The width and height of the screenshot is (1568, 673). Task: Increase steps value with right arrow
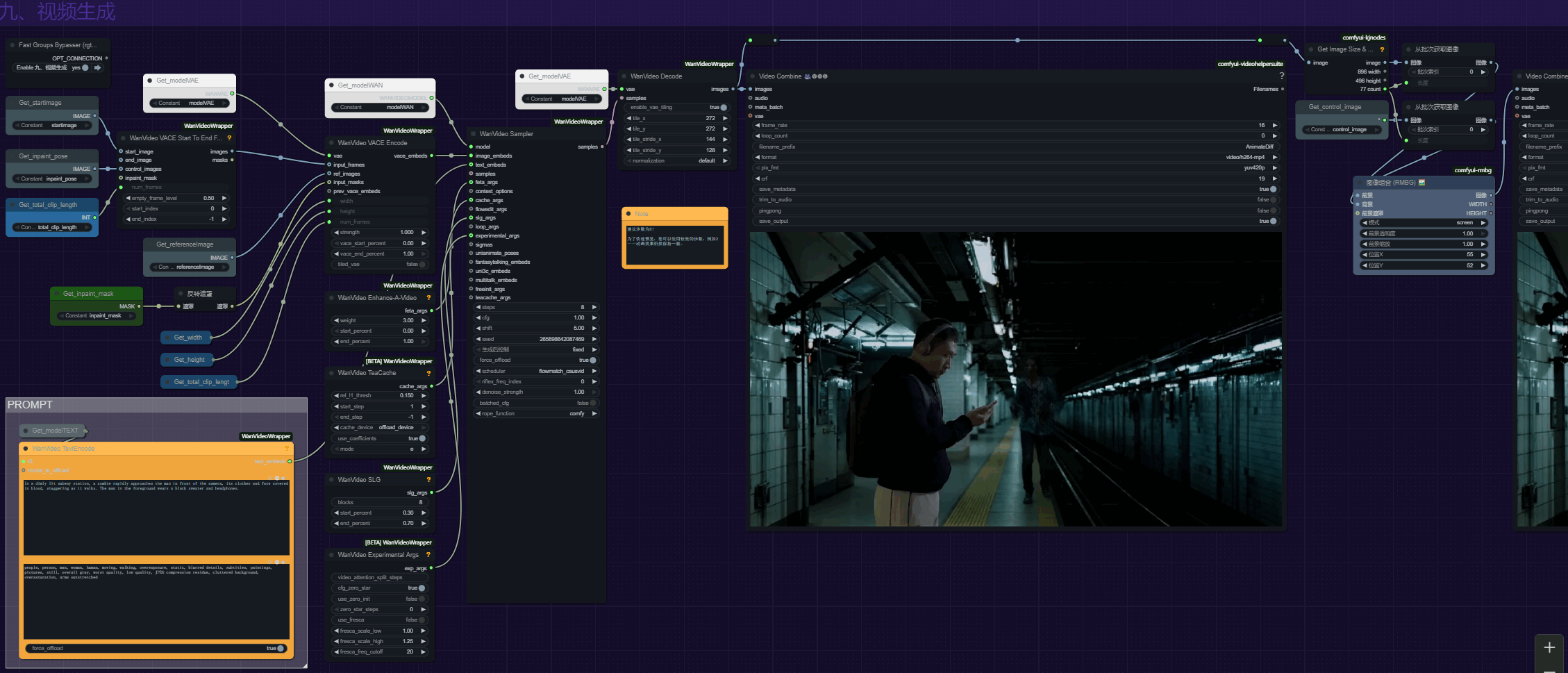[x=594, y=307]
